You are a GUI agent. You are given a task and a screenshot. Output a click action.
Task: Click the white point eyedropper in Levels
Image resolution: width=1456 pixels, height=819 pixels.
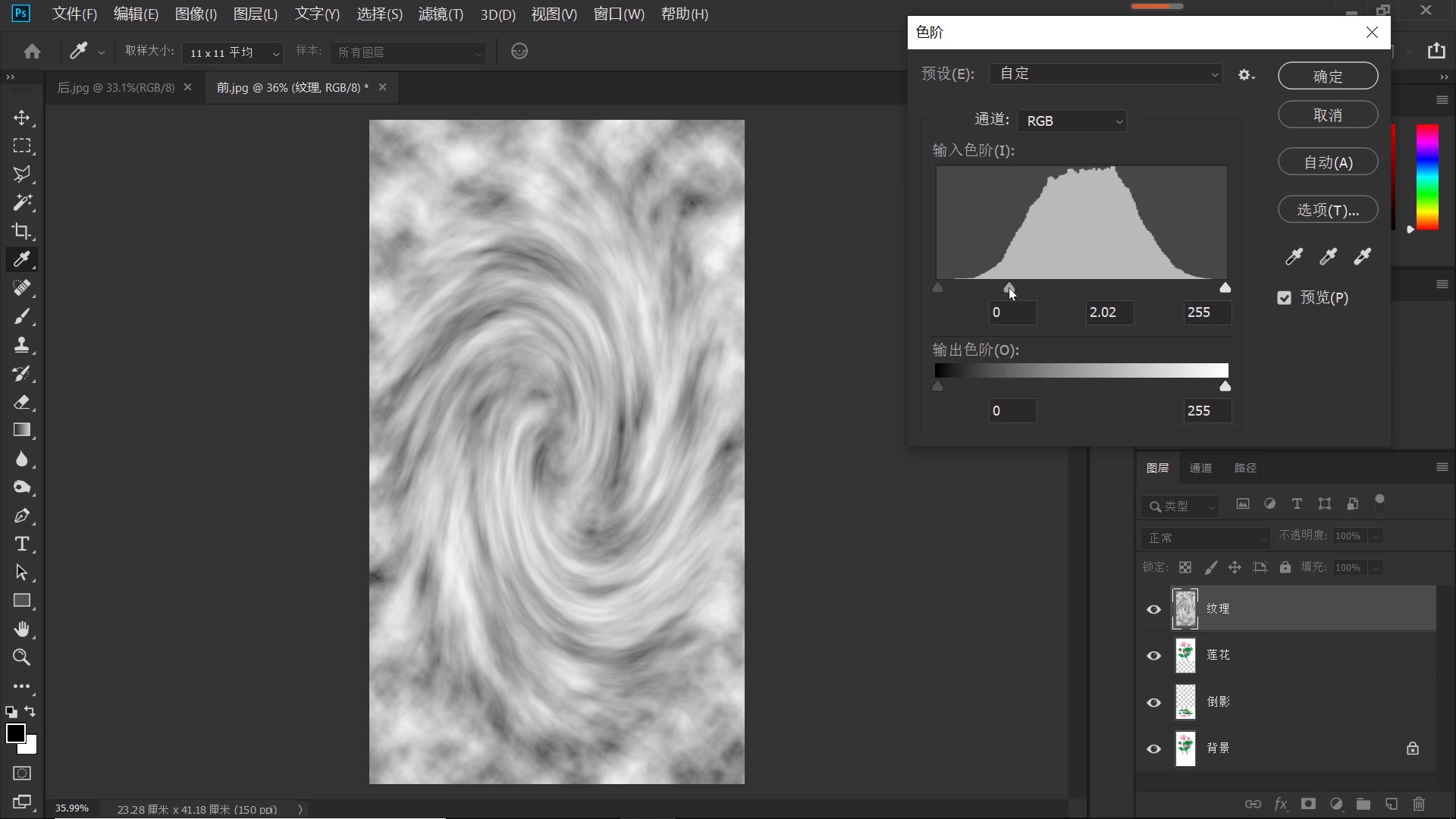[1363, 257]
